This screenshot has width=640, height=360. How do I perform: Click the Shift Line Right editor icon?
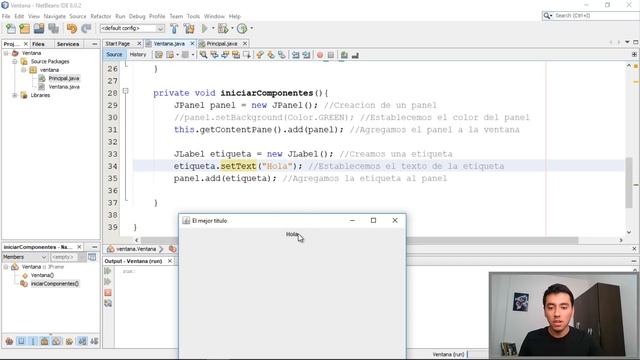[x=306, y=55]
